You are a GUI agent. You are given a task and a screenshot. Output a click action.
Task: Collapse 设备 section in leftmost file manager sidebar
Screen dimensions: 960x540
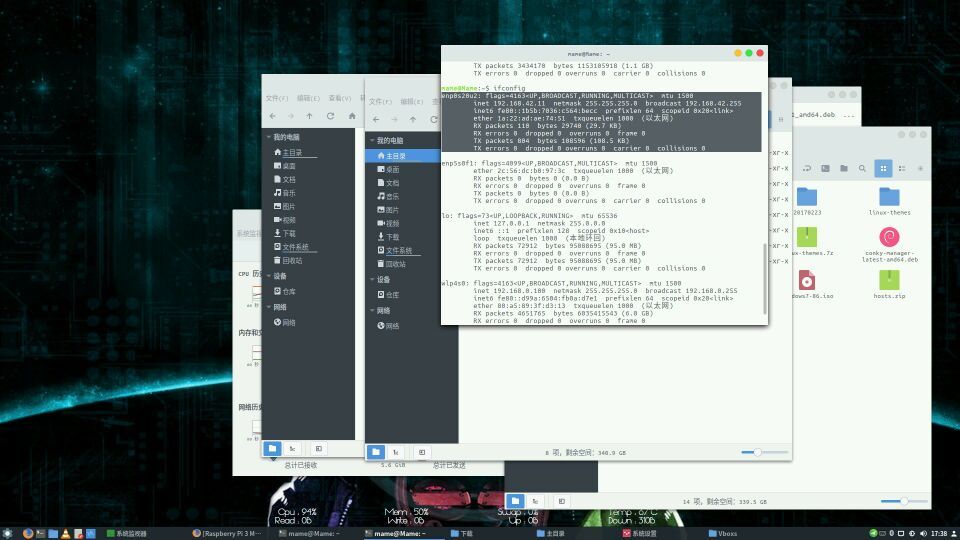point(268,276)
